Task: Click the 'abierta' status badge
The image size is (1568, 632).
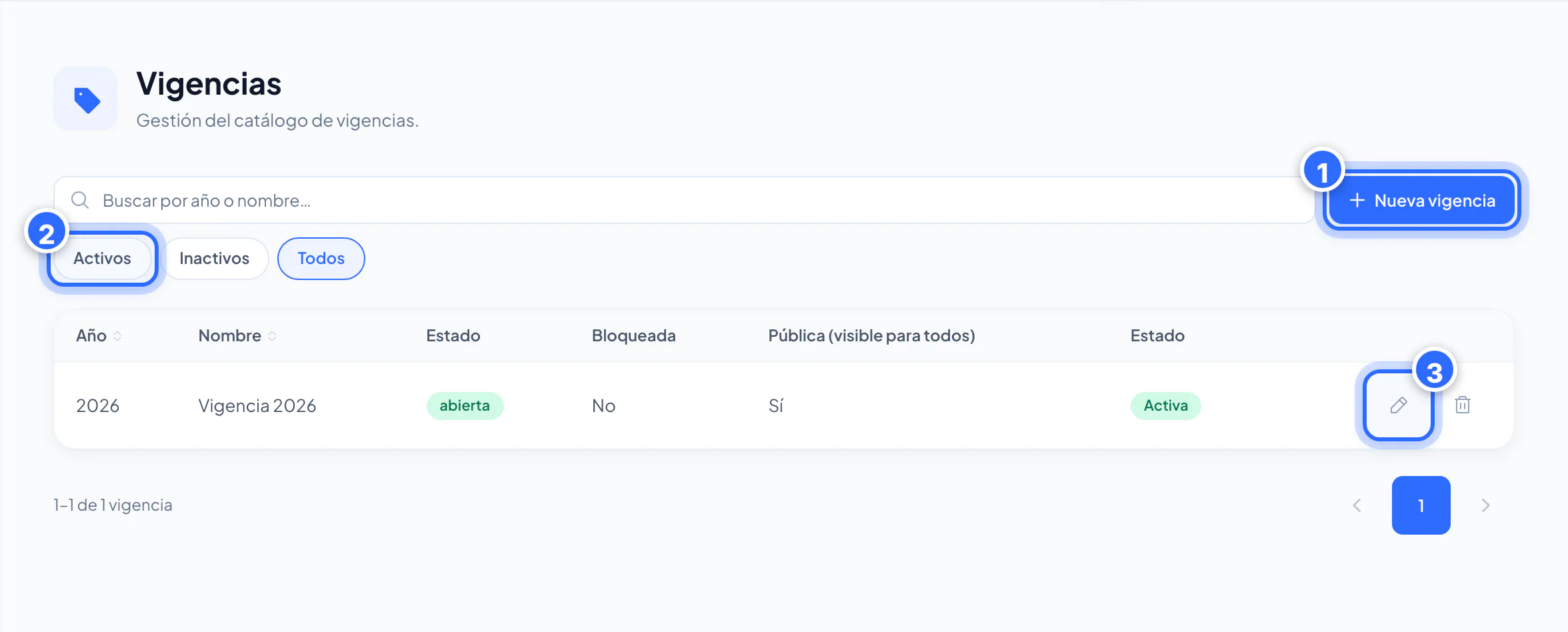Action: point(465,405)
